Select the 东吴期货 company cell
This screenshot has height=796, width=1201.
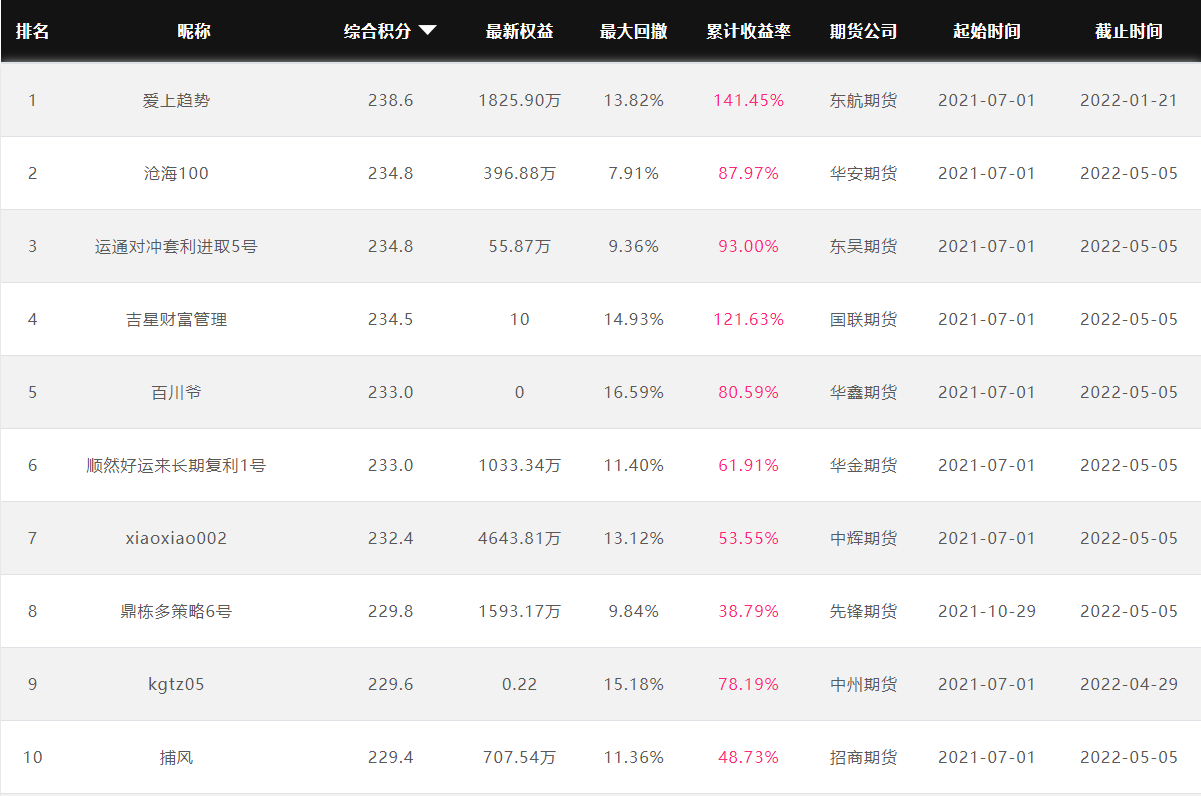[x=863, y=246]
